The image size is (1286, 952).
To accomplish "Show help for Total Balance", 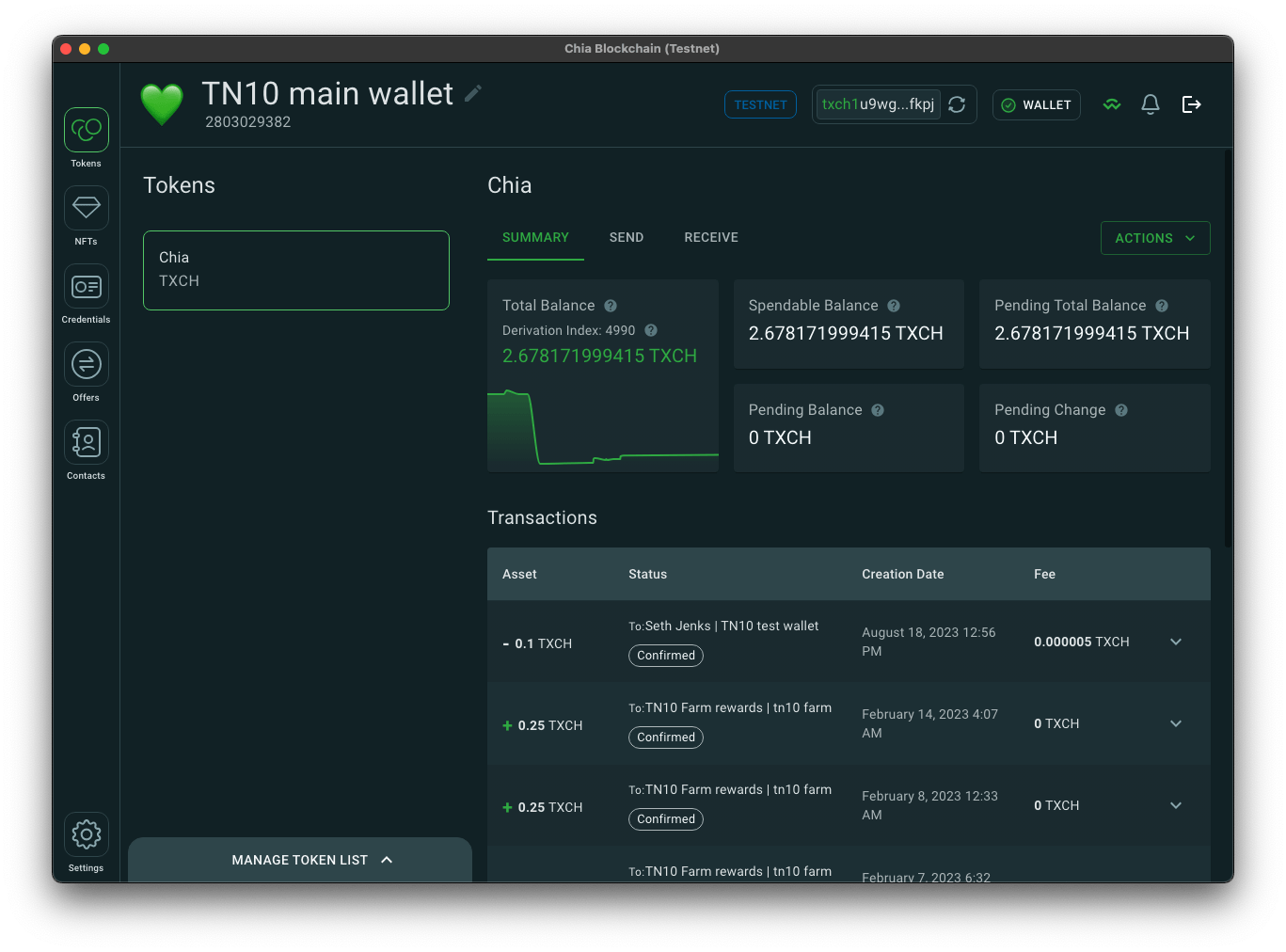I will [611, 306].
